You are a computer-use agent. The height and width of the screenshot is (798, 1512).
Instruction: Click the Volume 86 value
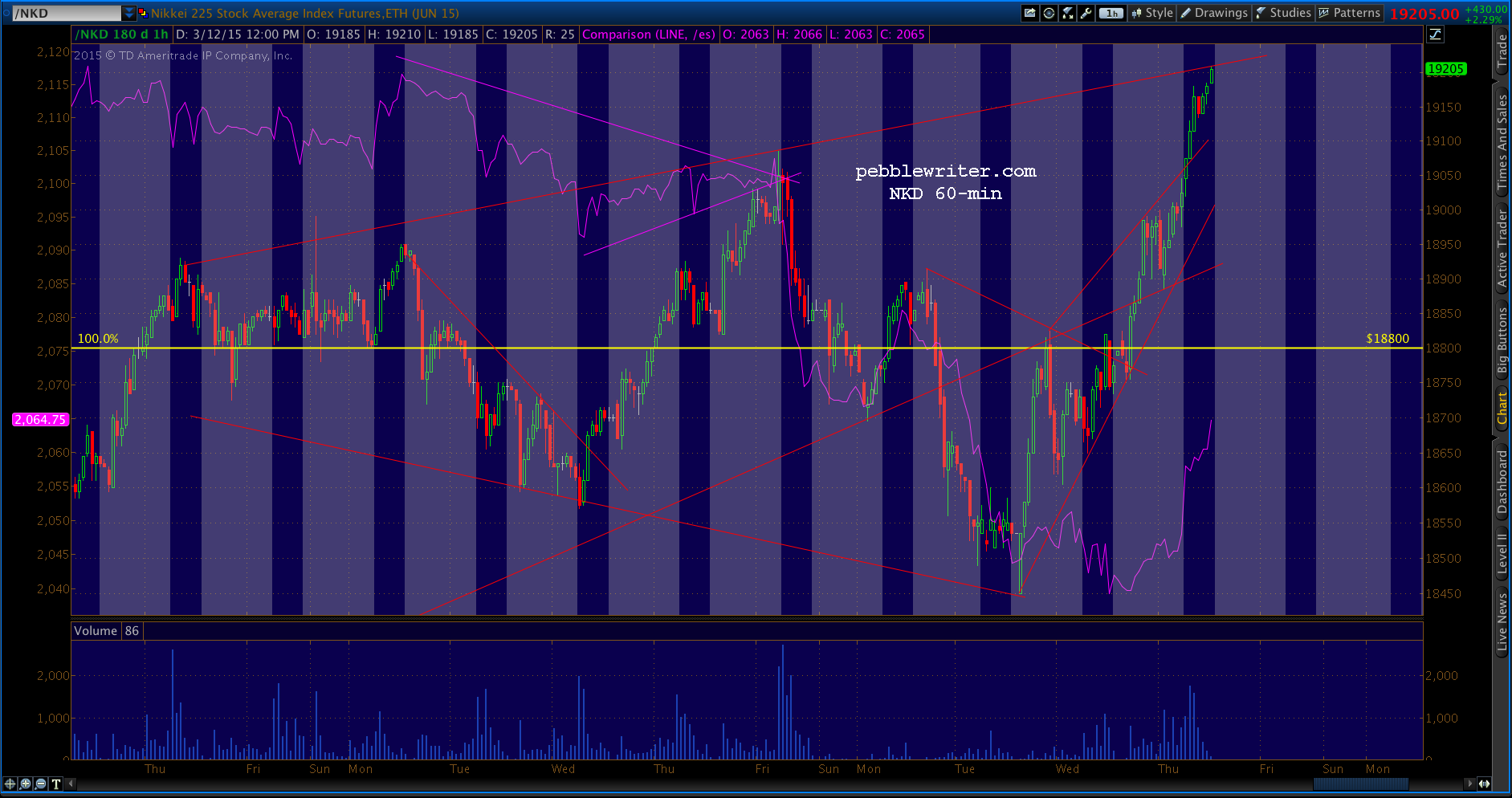pos(132,631)
